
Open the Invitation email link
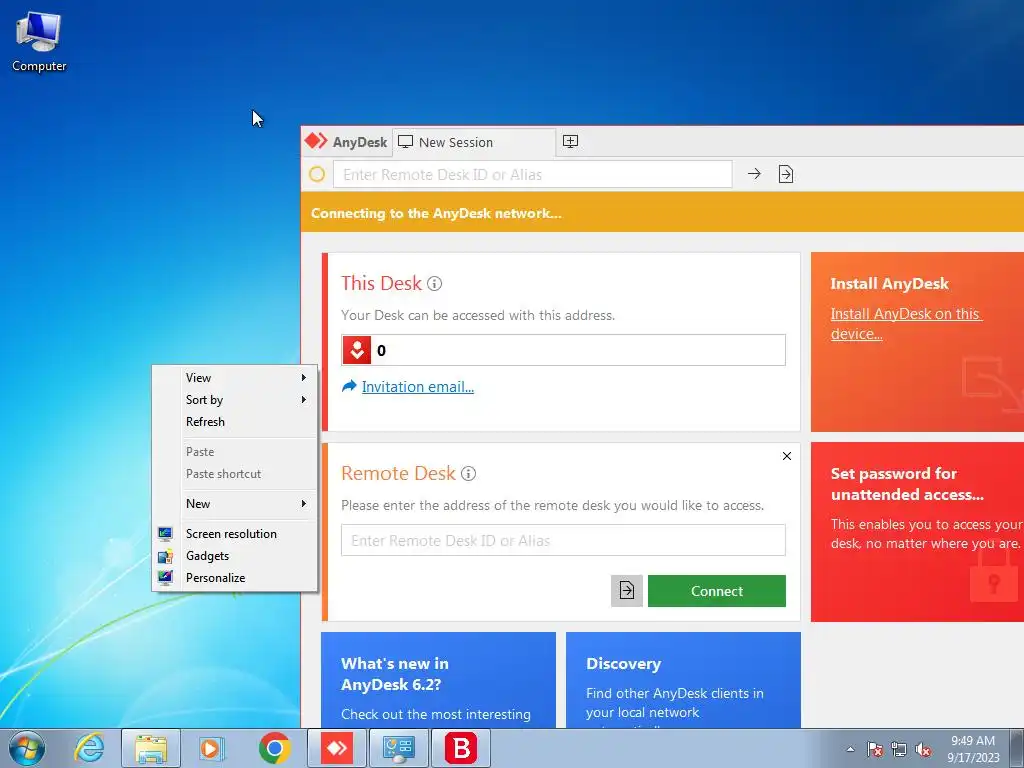pyautogui.click(x=418, y=387)
